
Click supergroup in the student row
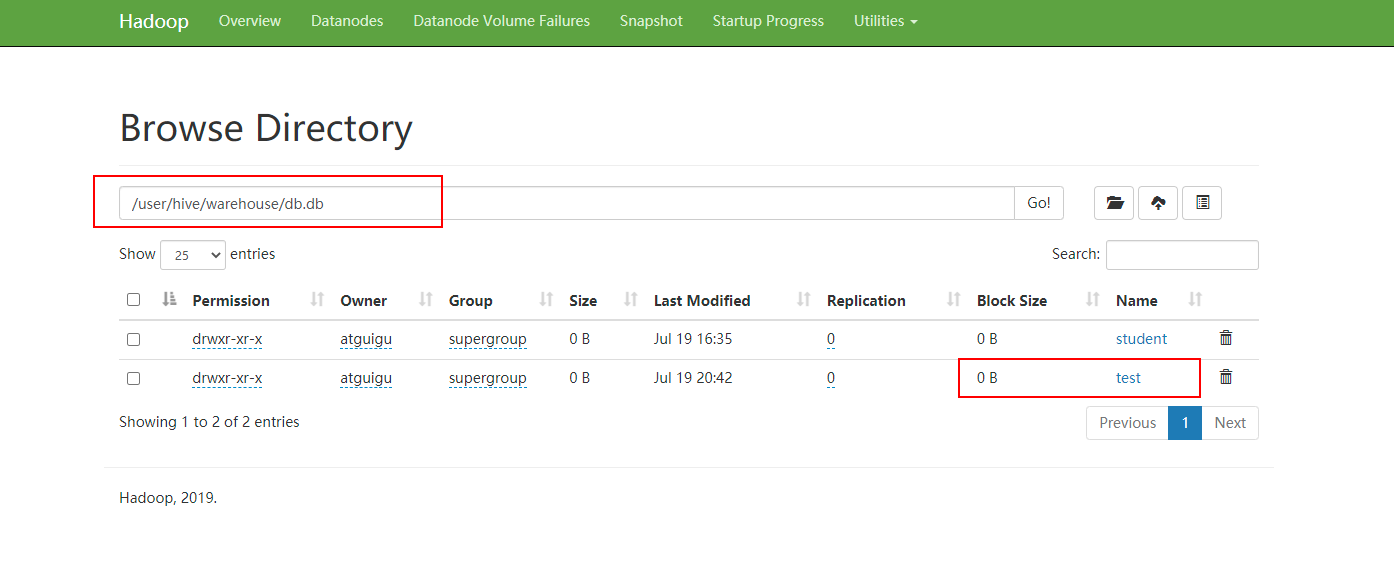(x=488, y=339)
